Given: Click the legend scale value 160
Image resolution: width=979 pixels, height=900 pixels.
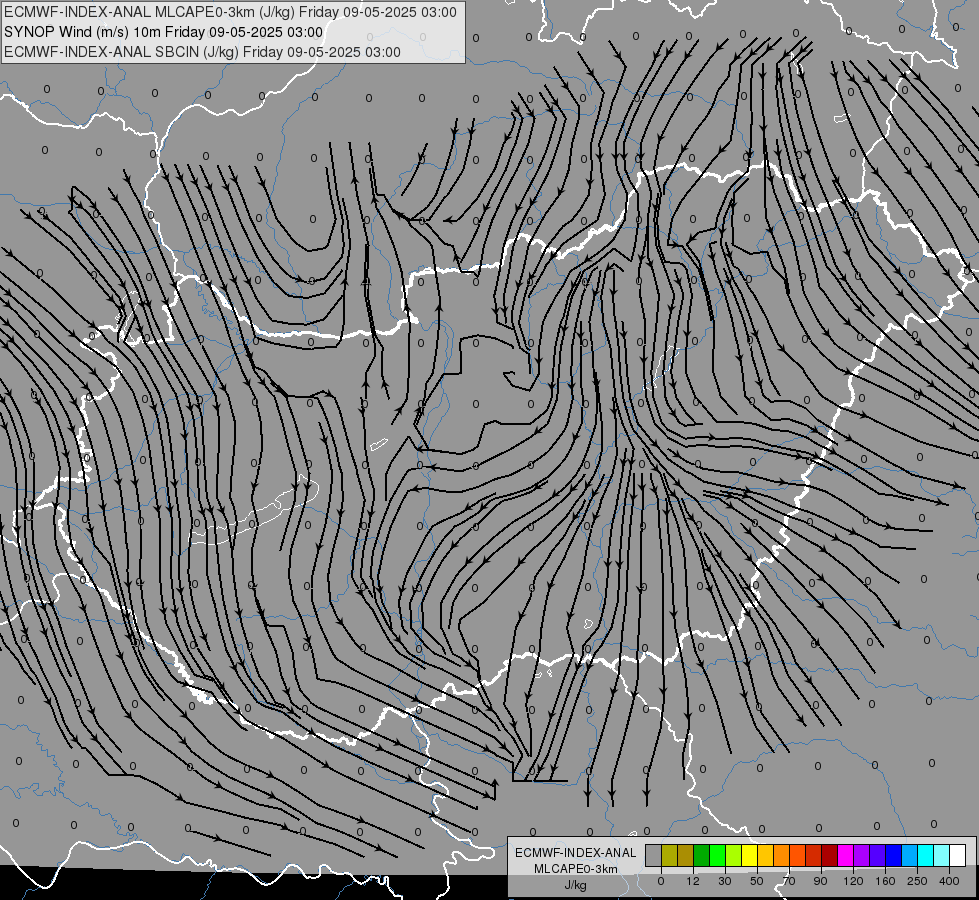Looking at the screenshot, I should click(x=885, y=881).
